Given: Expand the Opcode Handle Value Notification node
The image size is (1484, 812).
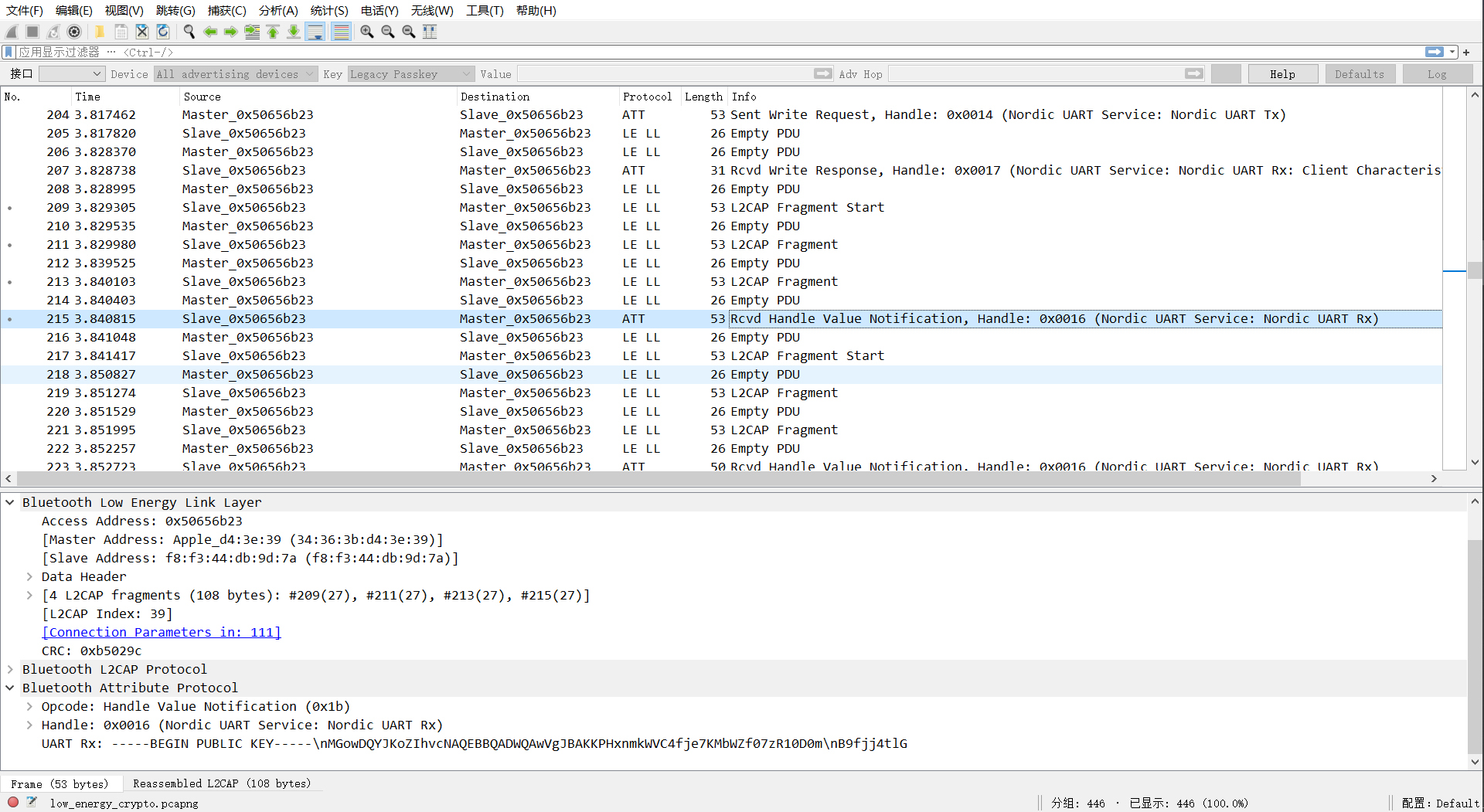Looking at the screenshot, I should [29, 706].
